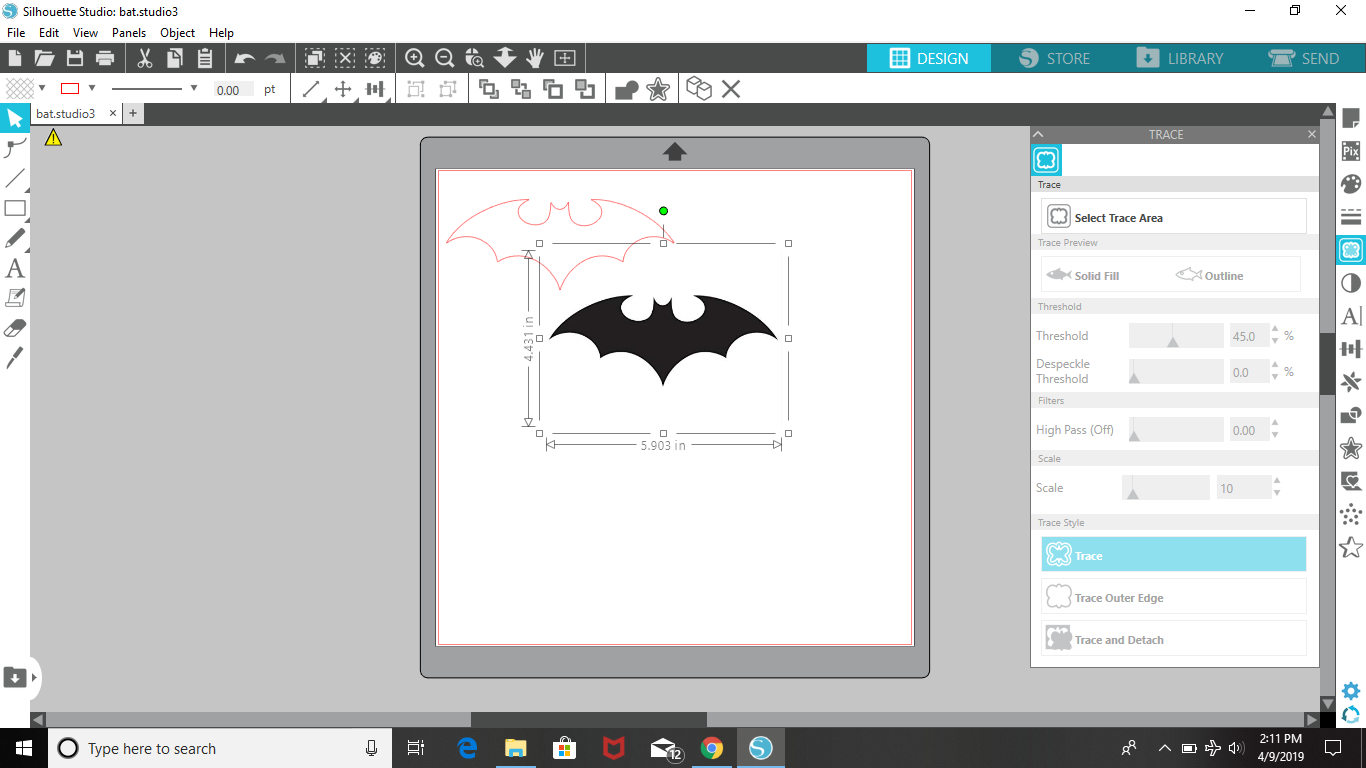
Task: Click the Delete X icon in toolbar
Action: click(731, 89)
